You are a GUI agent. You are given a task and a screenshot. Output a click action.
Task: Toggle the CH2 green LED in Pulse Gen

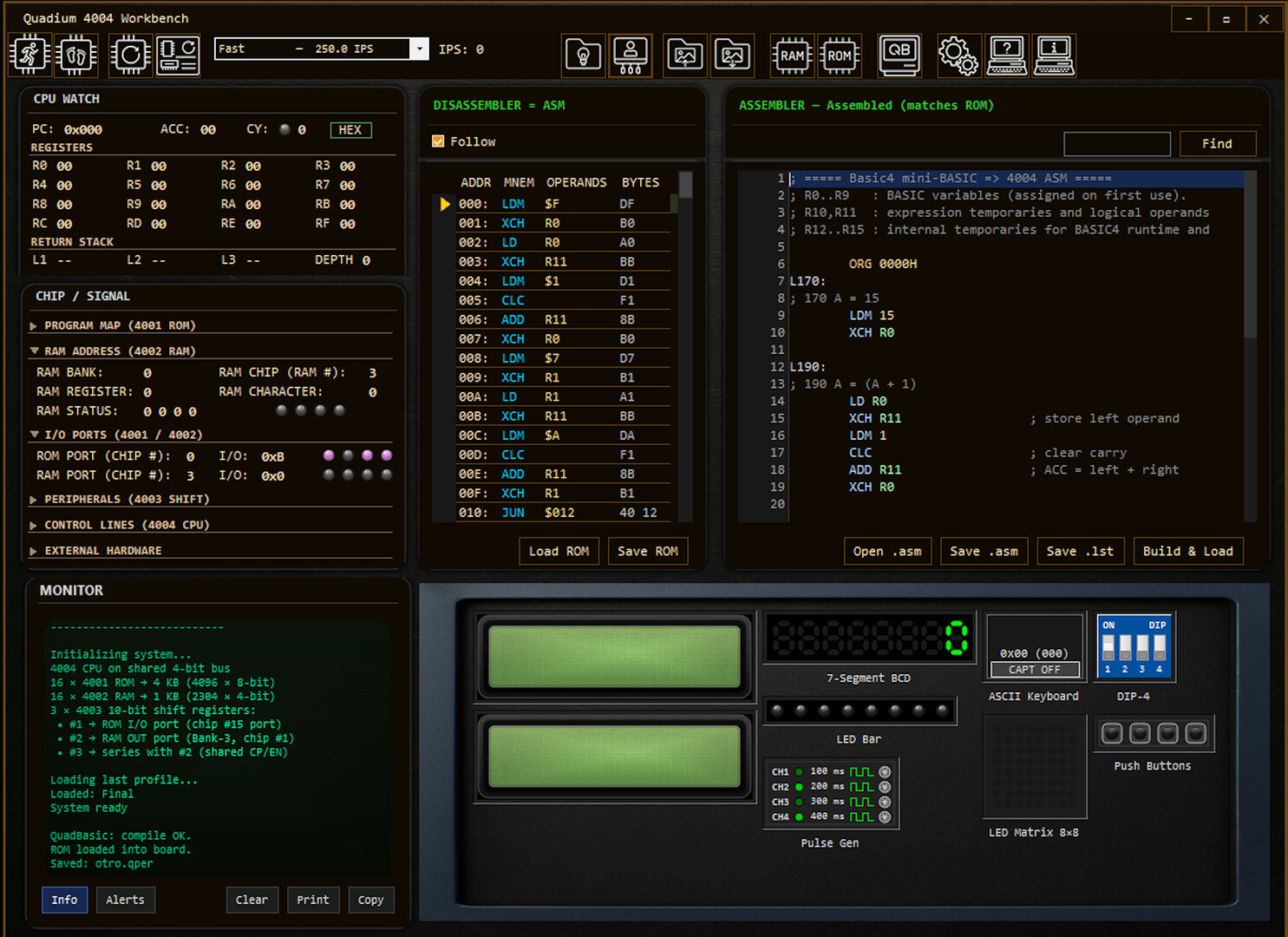click(x=799, y=787)
